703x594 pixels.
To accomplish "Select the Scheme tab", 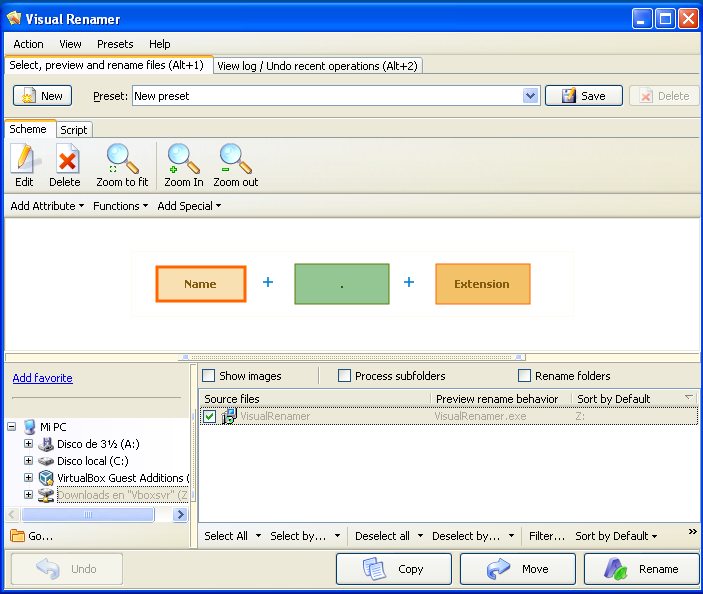I will click(28, 129).
